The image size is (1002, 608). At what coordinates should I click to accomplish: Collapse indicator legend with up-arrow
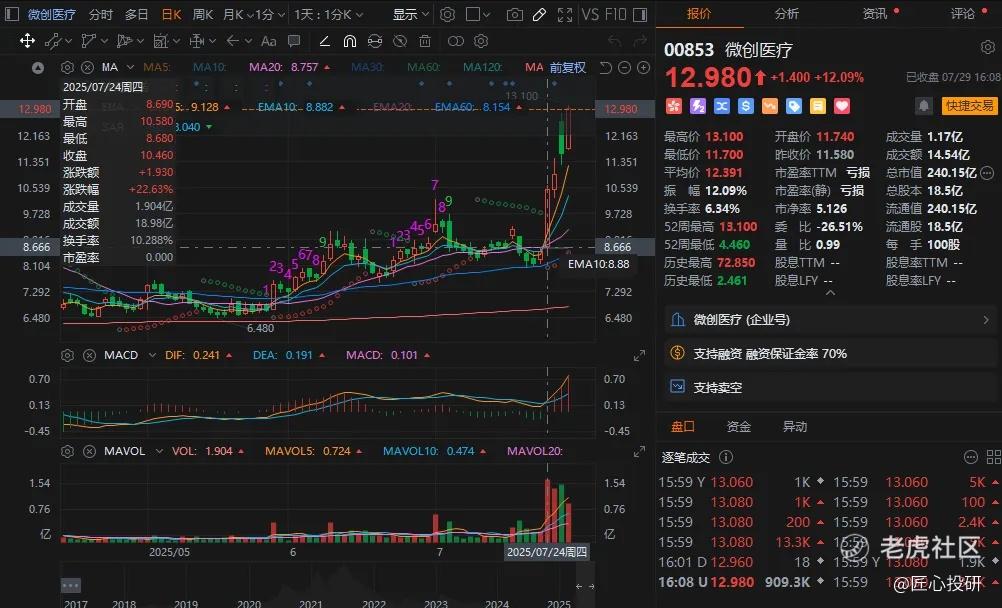tap(38, 67)
